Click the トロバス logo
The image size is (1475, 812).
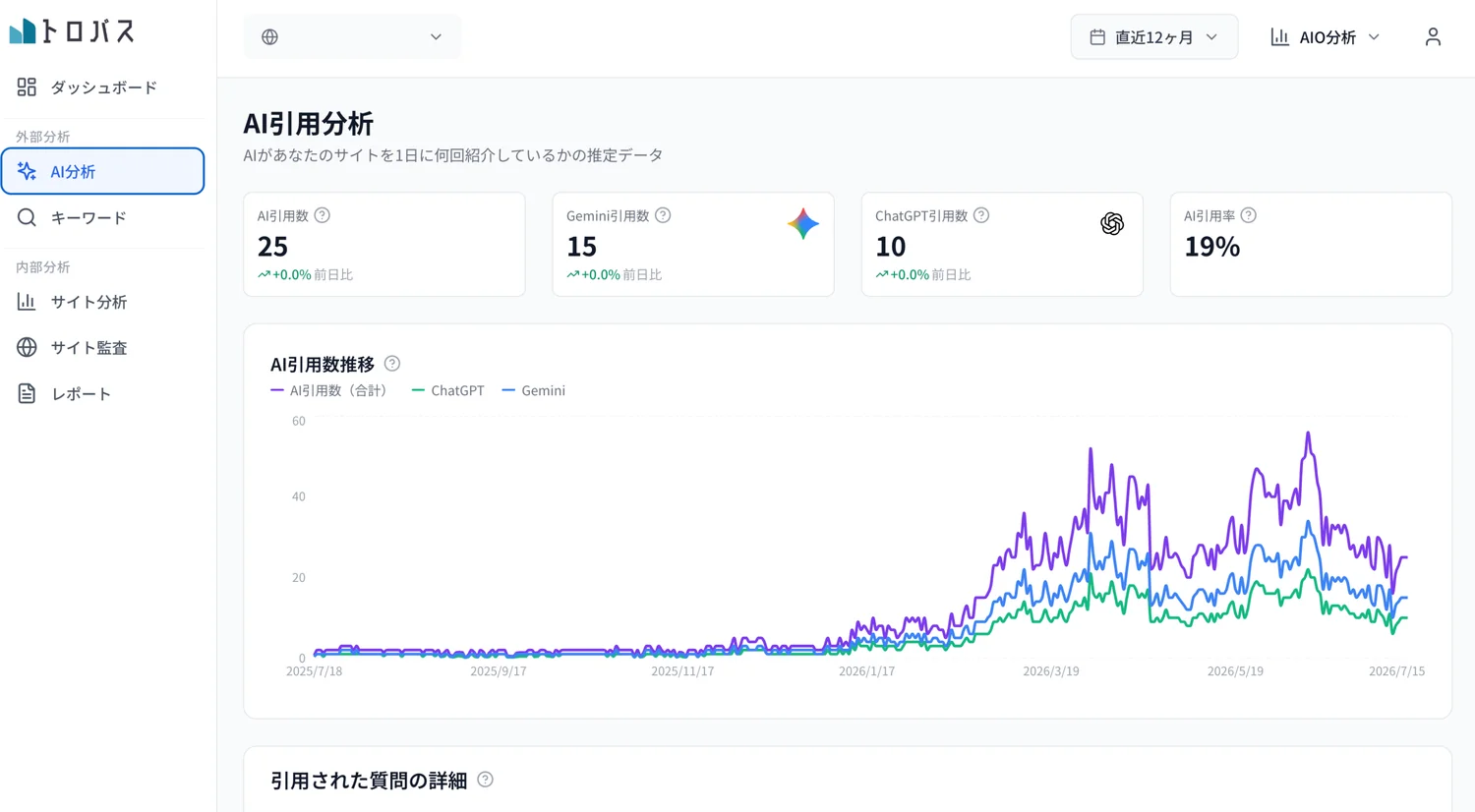pyautogui.click(x=72, y=31)
